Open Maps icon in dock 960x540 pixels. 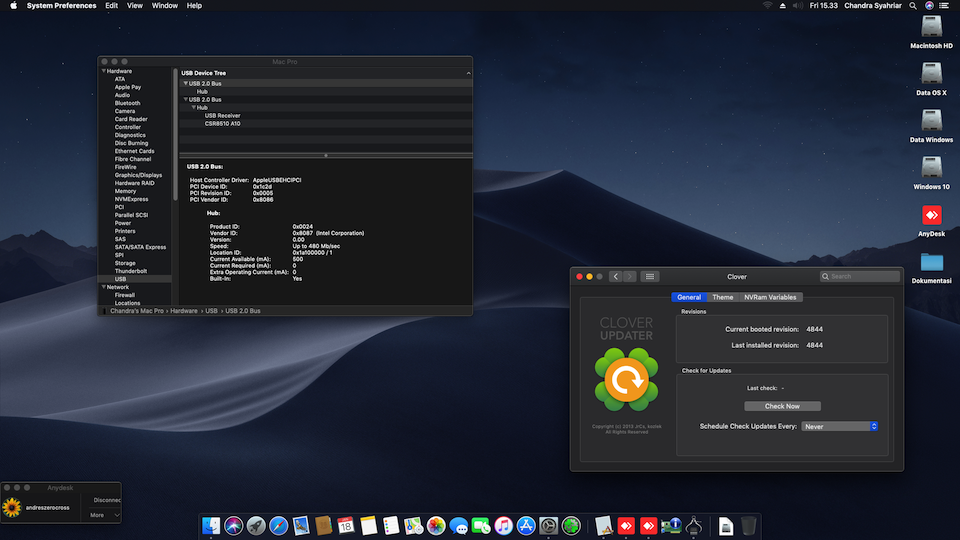coord(413,526)
